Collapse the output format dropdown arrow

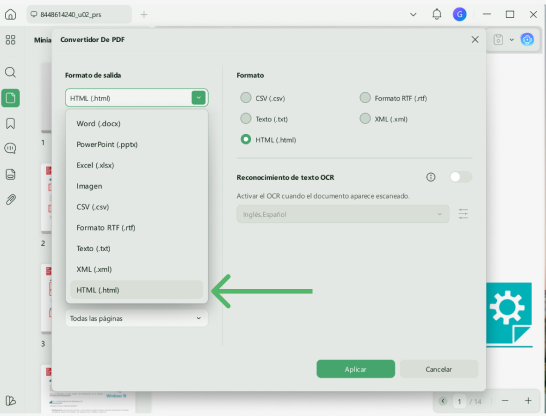click(x=198, y=98)
